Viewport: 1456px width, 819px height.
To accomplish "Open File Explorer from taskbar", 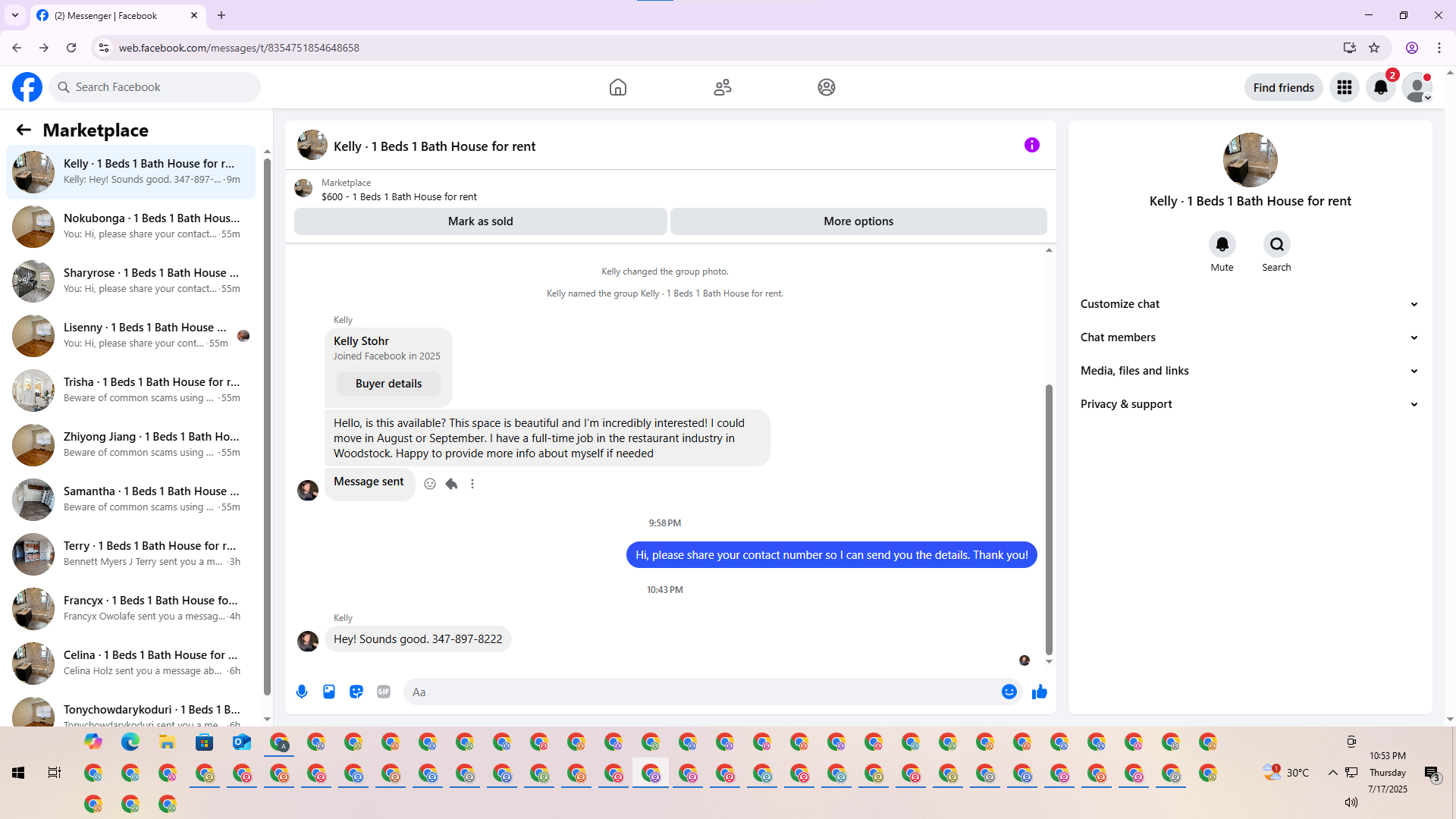I will (168, 742).
